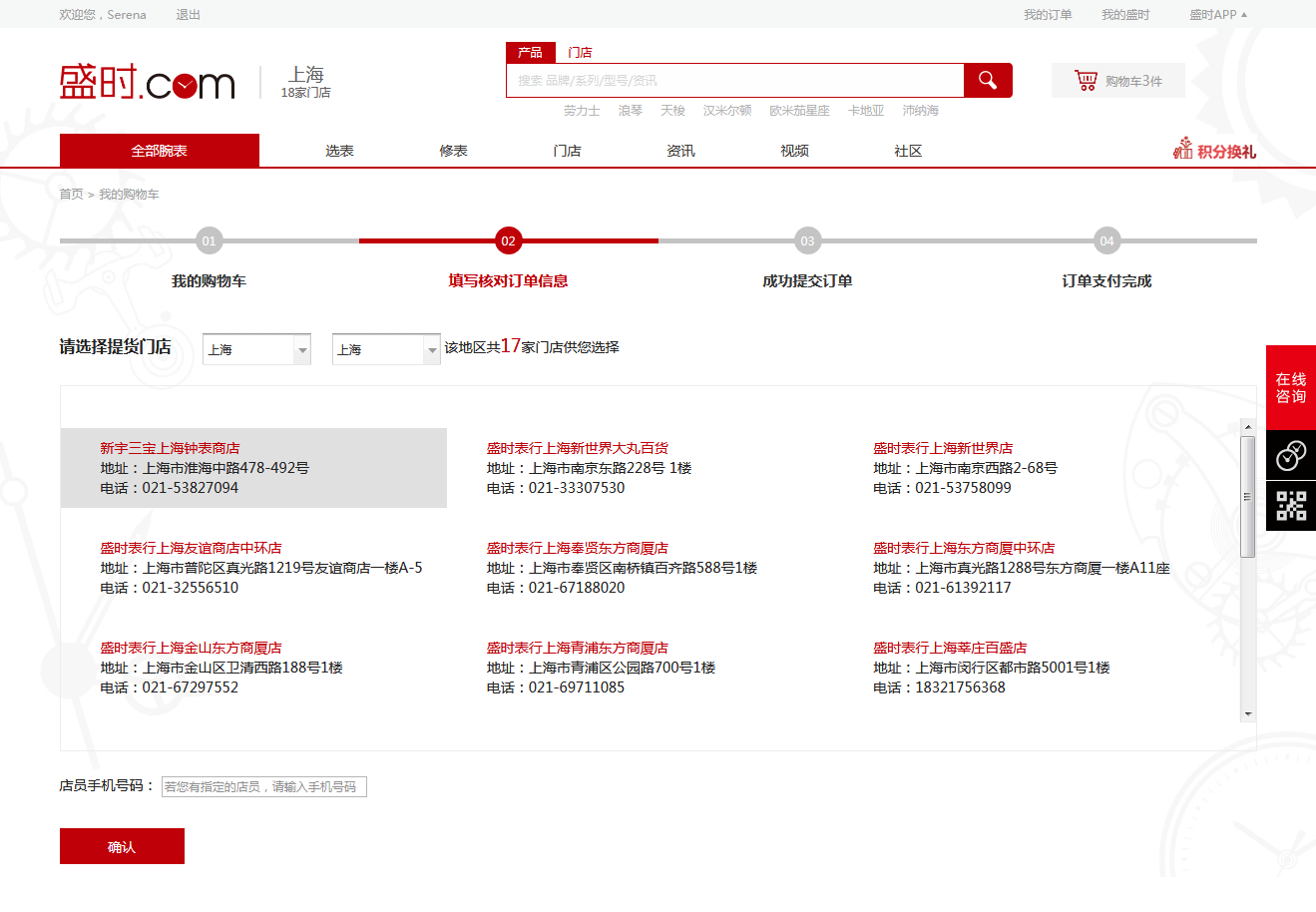Switch to the 门店 search tab
The height and width of the screenshot is (912, 1316).
click(x=580, y=53)
